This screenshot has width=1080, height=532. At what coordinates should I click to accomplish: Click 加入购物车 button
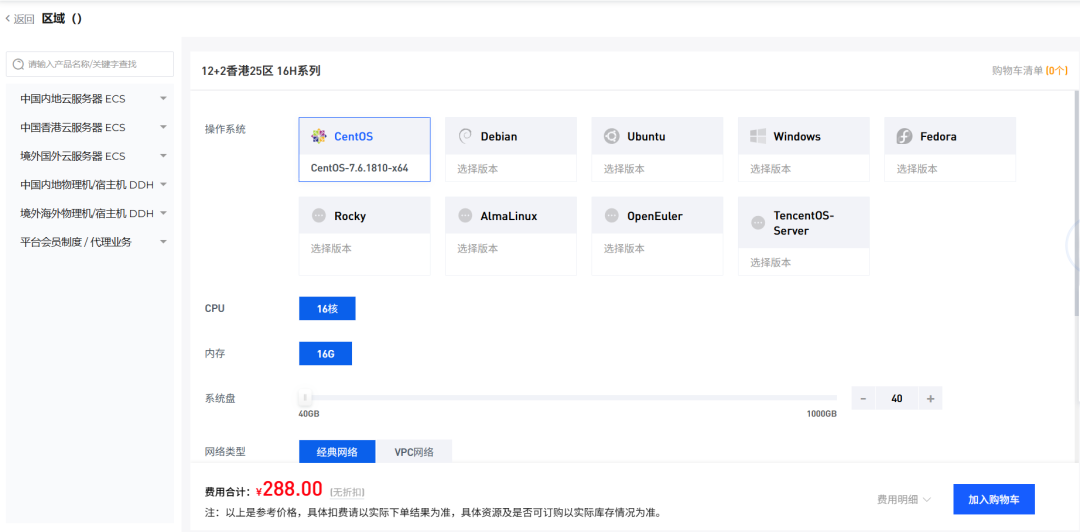click(x=994, y=499)
